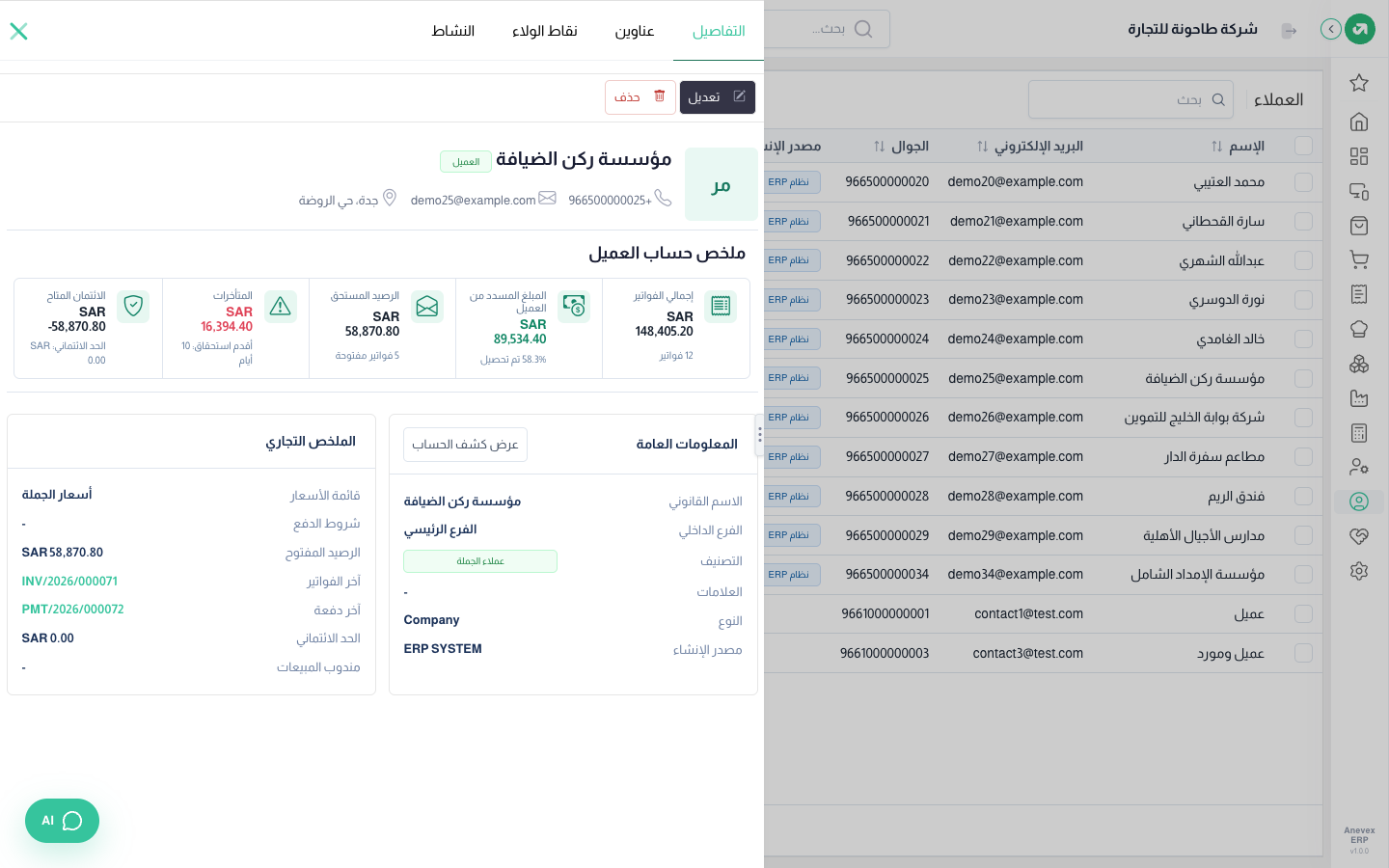This screenshot has width=1389, height=868.
Task: Select checkbox for سارة القحطاني row
Action: 1304,221
